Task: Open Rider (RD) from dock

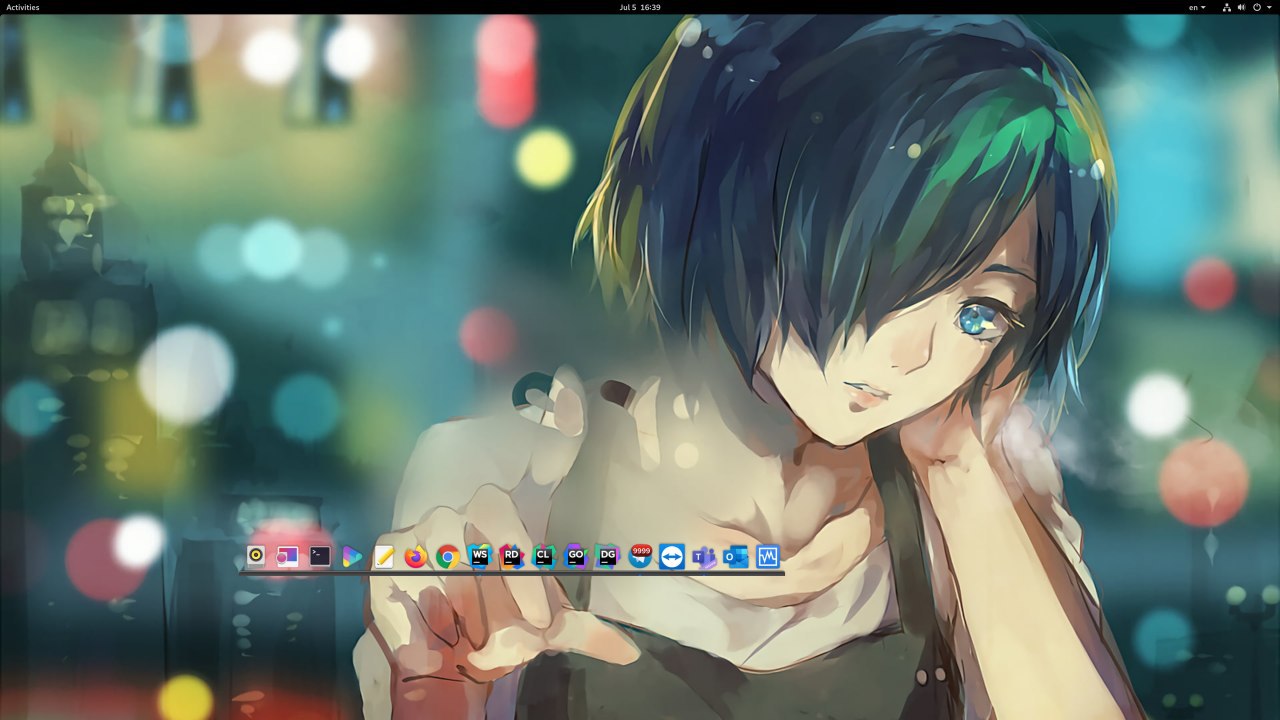Action: (512, 556)
